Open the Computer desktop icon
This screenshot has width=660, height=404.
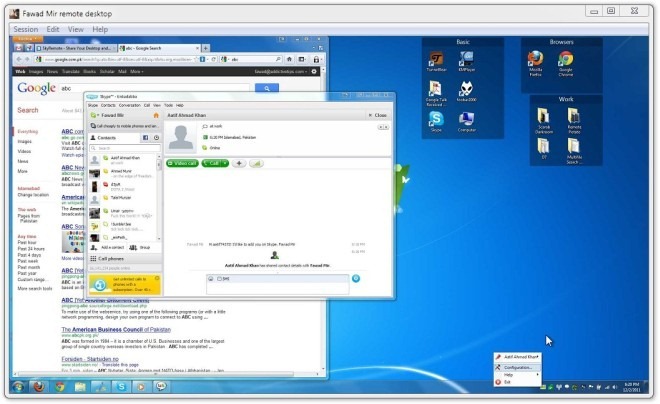coord(466,122)
